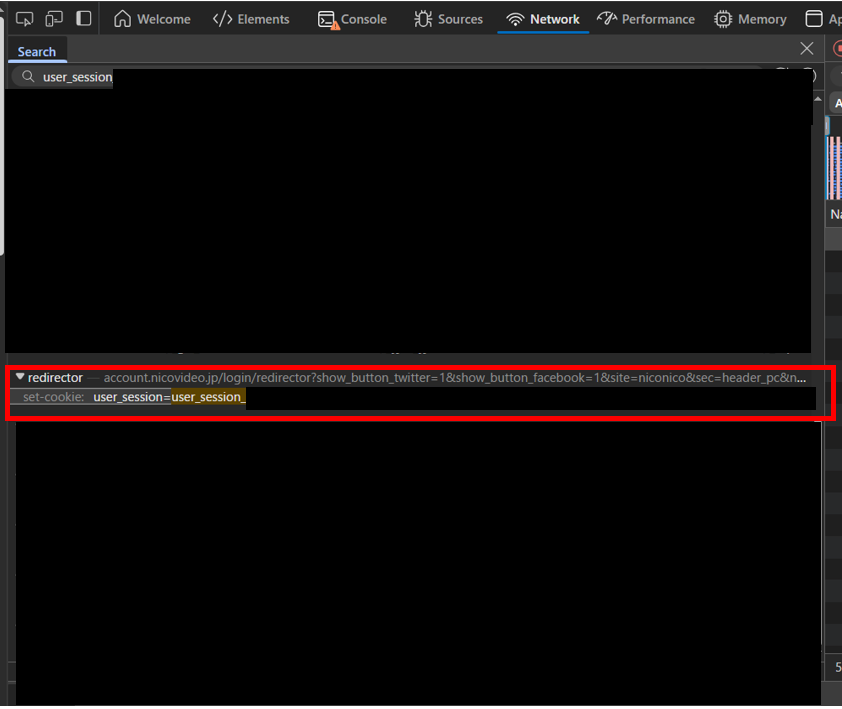Toggle device emulation mode
The height and width of the screenshot is (709, 842).
click(x=54, y=19)
